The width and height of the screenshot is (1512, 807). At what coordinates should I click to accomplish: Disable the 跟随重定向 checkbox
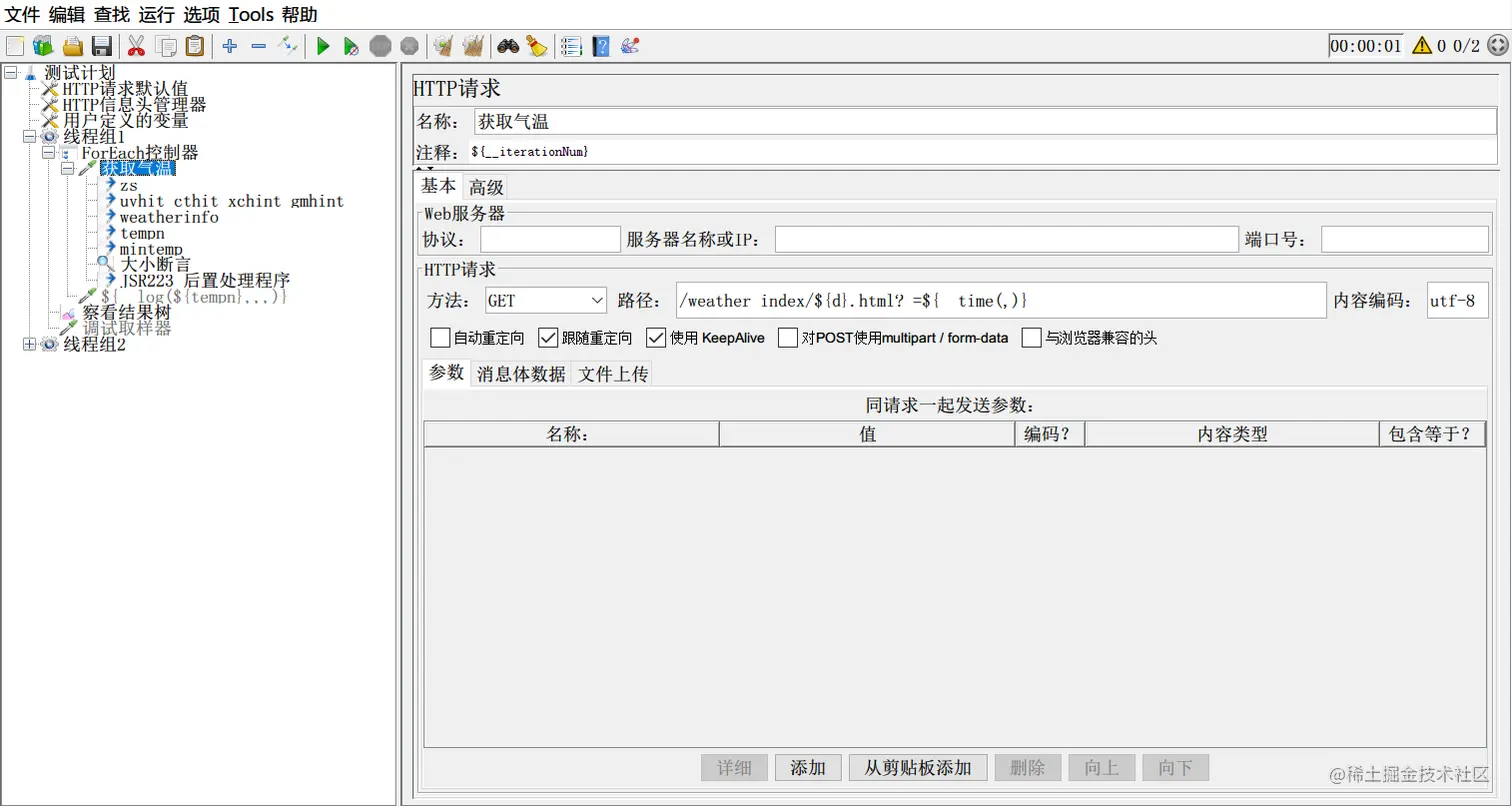(548, 337)
